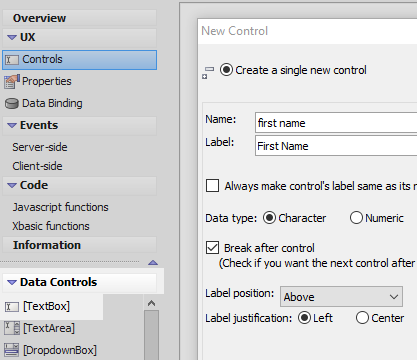The height and width of the screenshot is (360, 417).
Task: Open Client-side events
Action: (37, 166)
